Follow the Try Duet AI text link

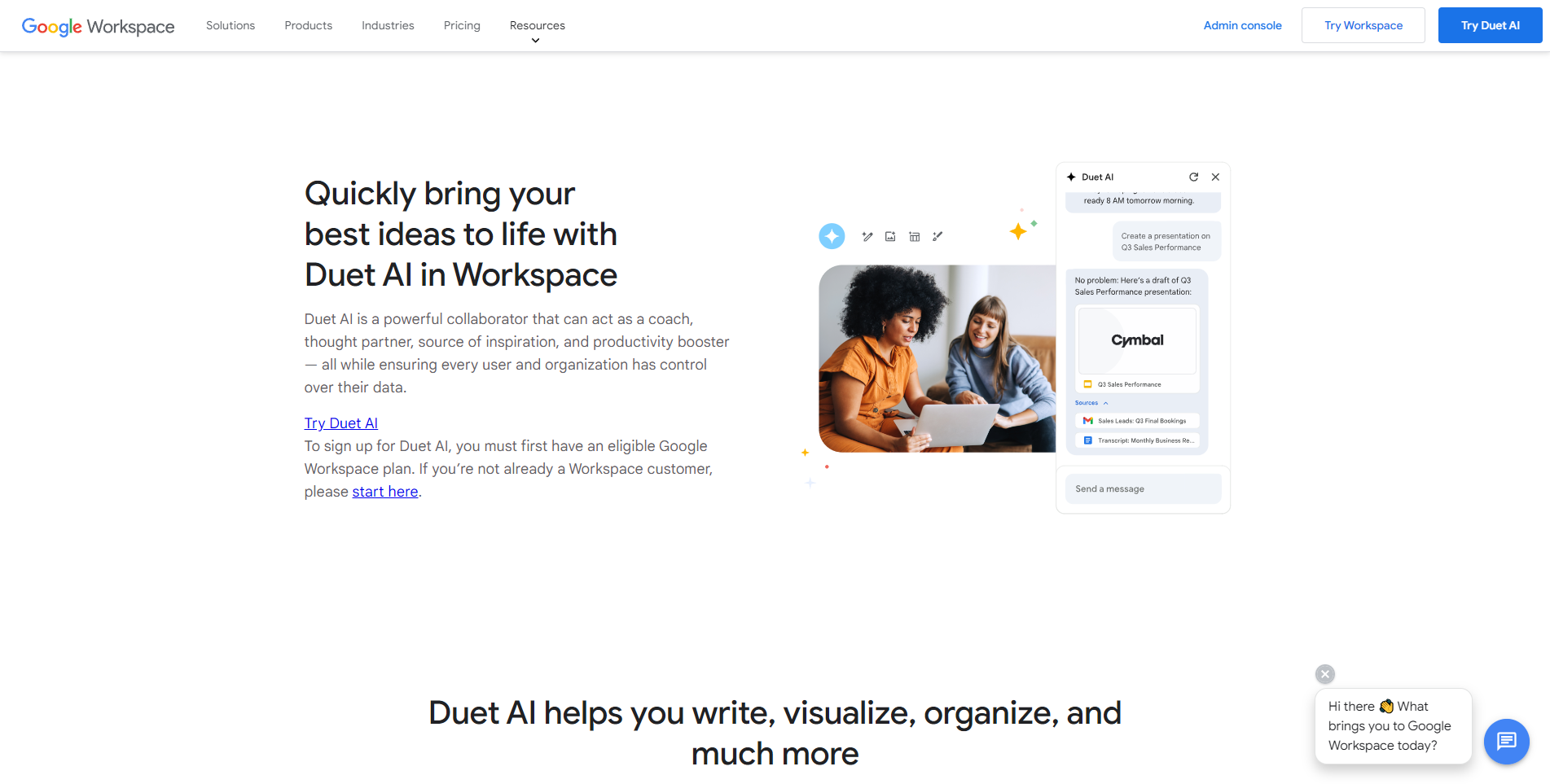(340, 423)
